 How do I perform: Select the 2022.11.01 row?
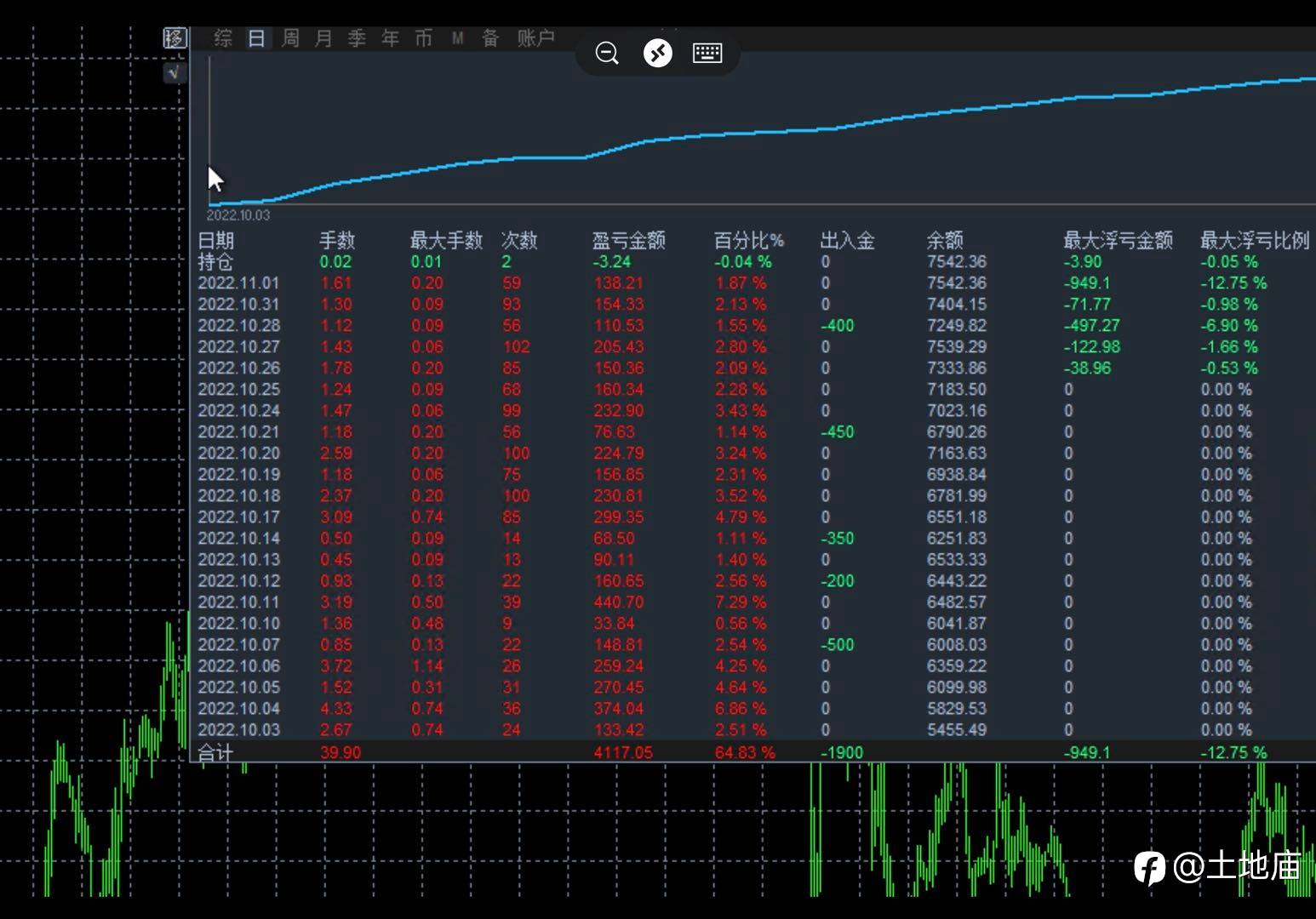click(753, 283)
